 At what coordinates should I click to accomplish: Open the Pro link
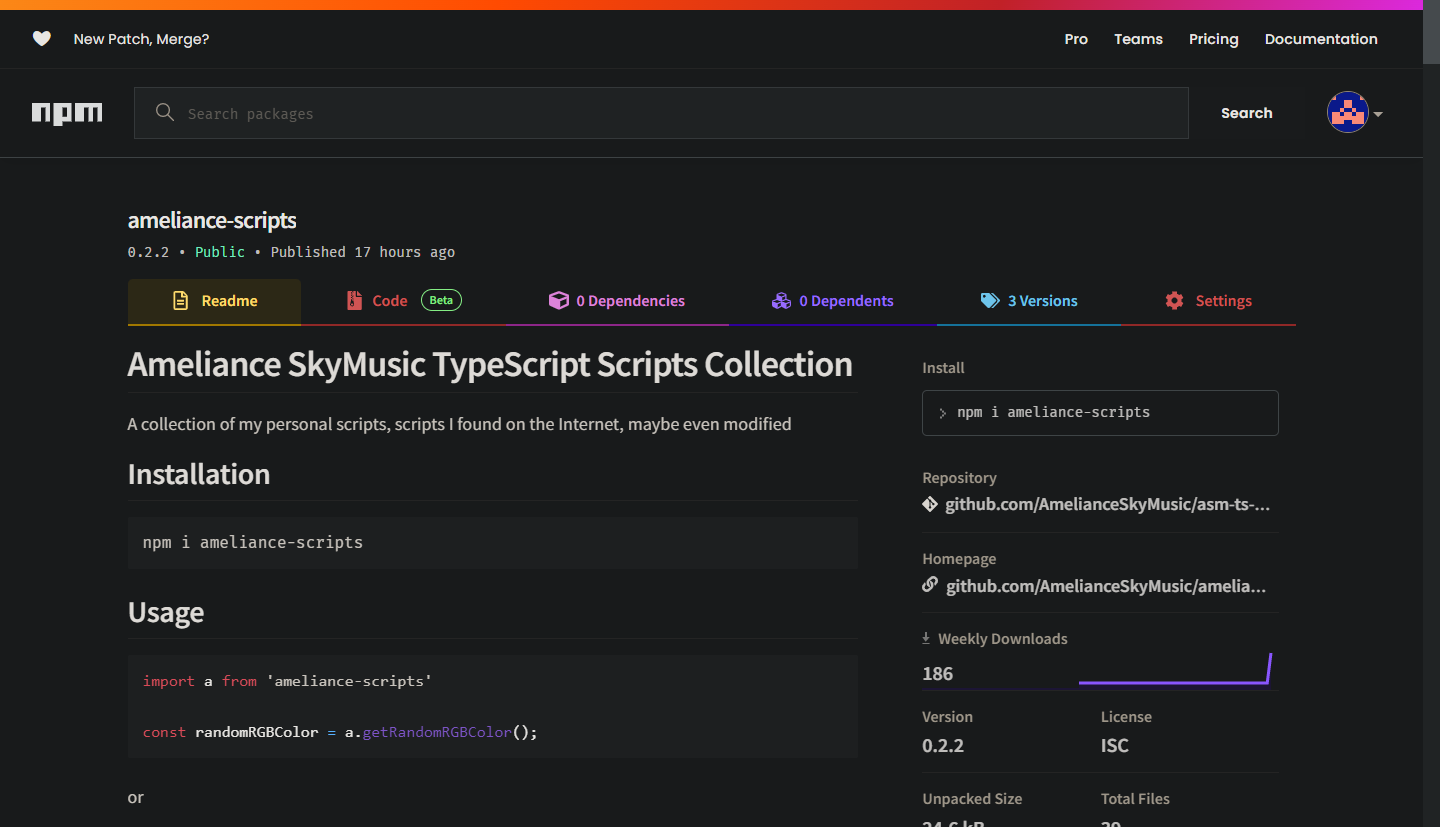tap(1076, 39)
